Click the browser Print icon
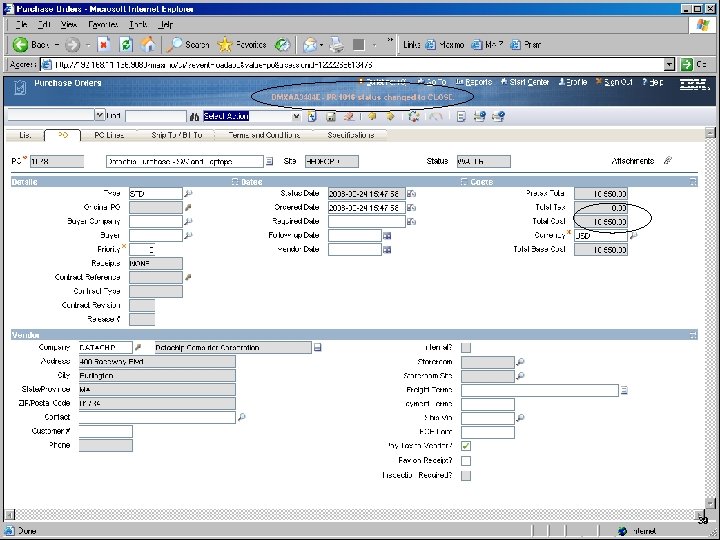Viewport: 720px width, 540px height. (337, 45)
